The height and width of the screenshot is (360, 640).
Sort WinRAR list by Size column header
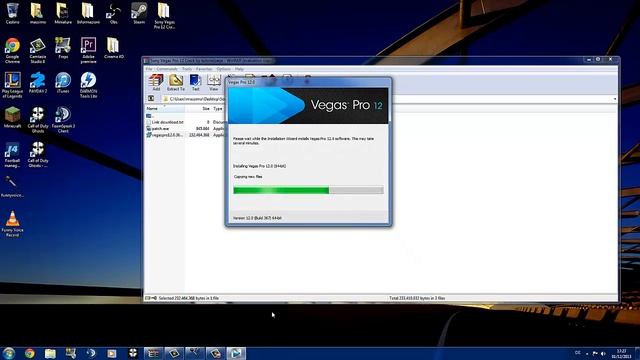[x=198, y=109]
